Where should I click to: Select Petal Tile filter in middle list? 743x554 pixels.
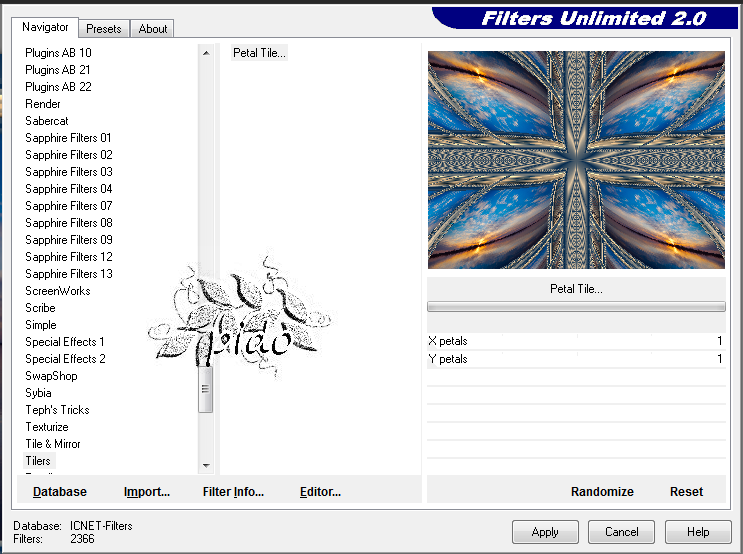[259, 53]
